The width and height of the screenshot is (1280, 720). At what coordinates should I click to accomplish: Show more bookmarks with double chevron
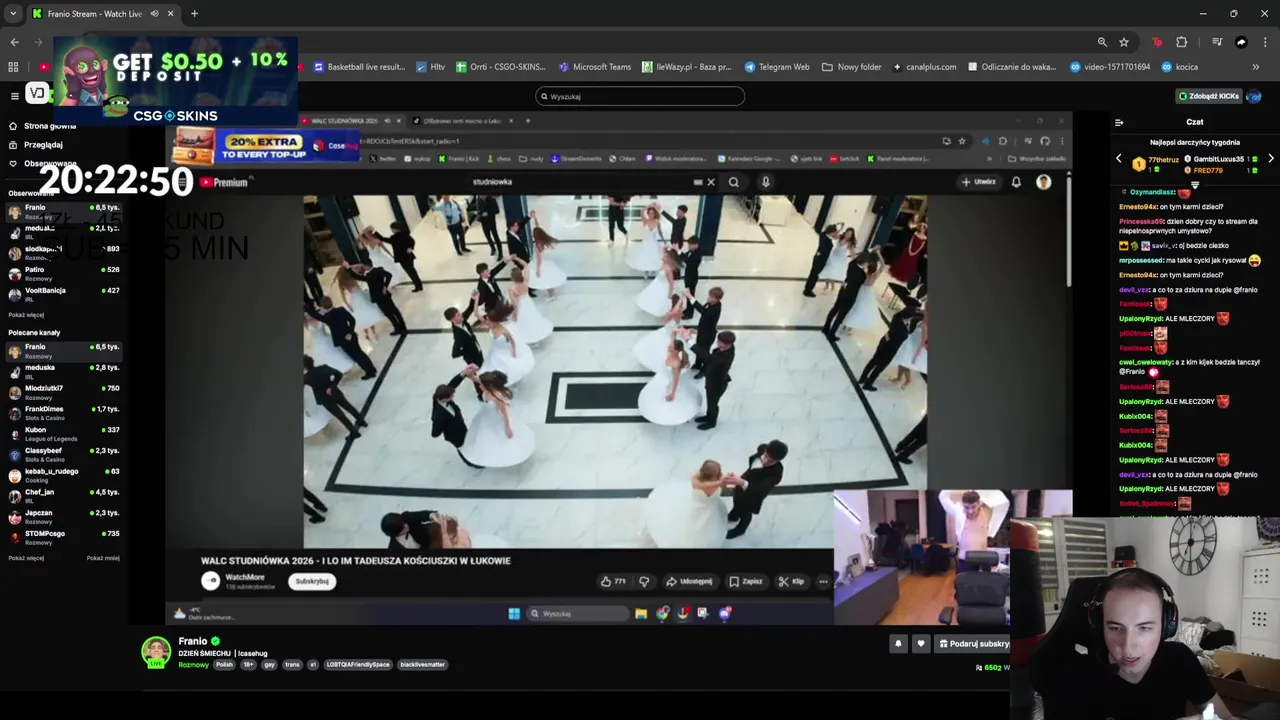point(1256,67)
